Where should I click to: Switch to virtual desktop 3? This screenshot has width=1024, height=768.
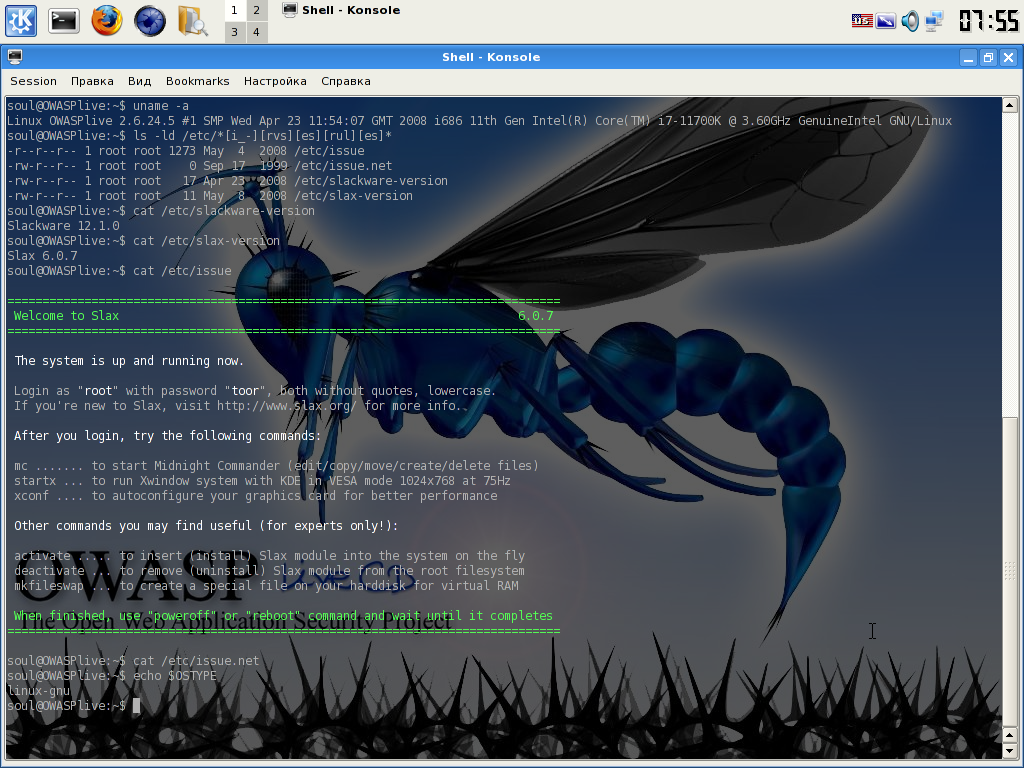point(234,31)
